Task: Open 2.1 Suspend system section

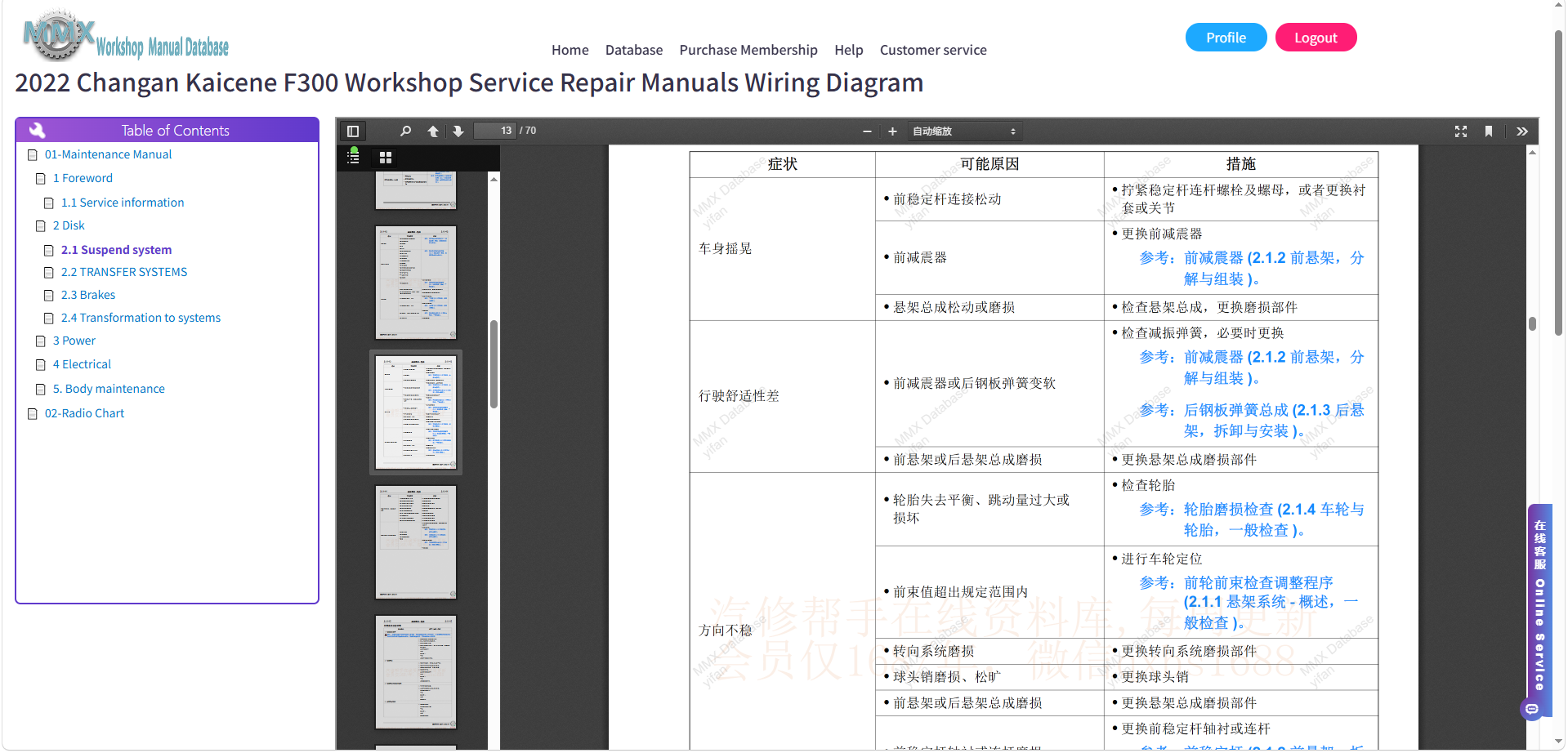Action: (x=116, y=250)
